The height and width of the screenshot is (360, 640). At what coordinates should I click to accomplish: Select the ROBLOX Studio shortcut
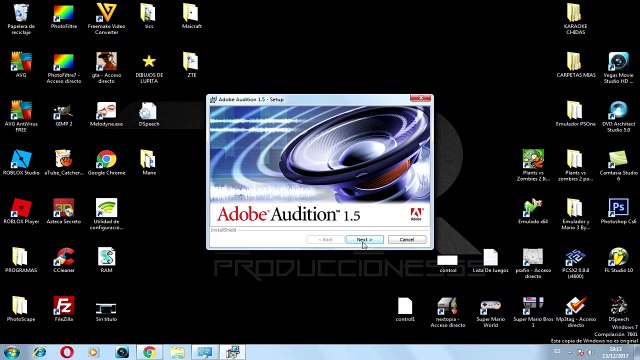[21, 162]
